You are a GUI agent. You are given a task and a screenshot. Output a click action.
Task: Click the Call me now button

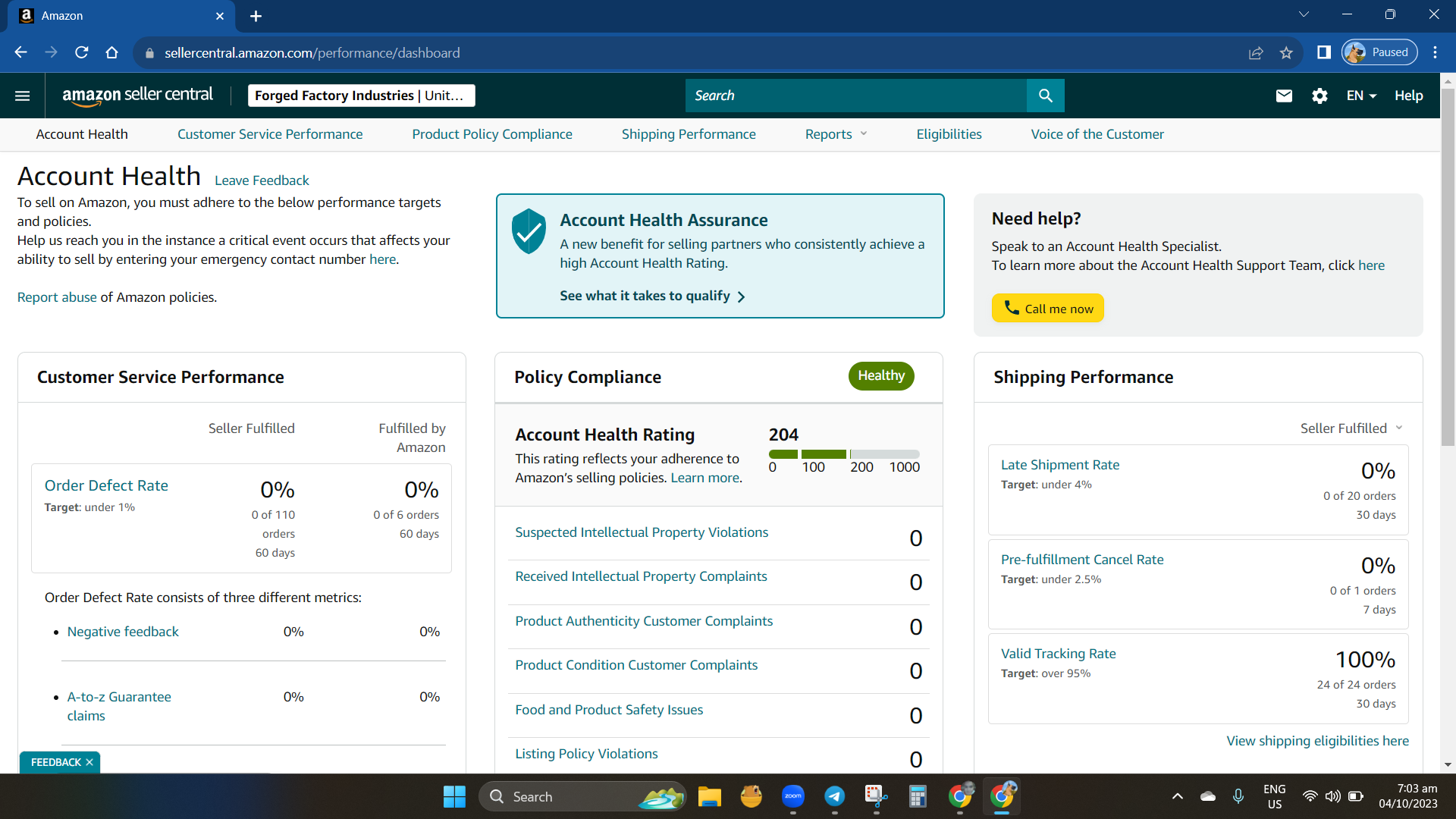(1047, 308)
